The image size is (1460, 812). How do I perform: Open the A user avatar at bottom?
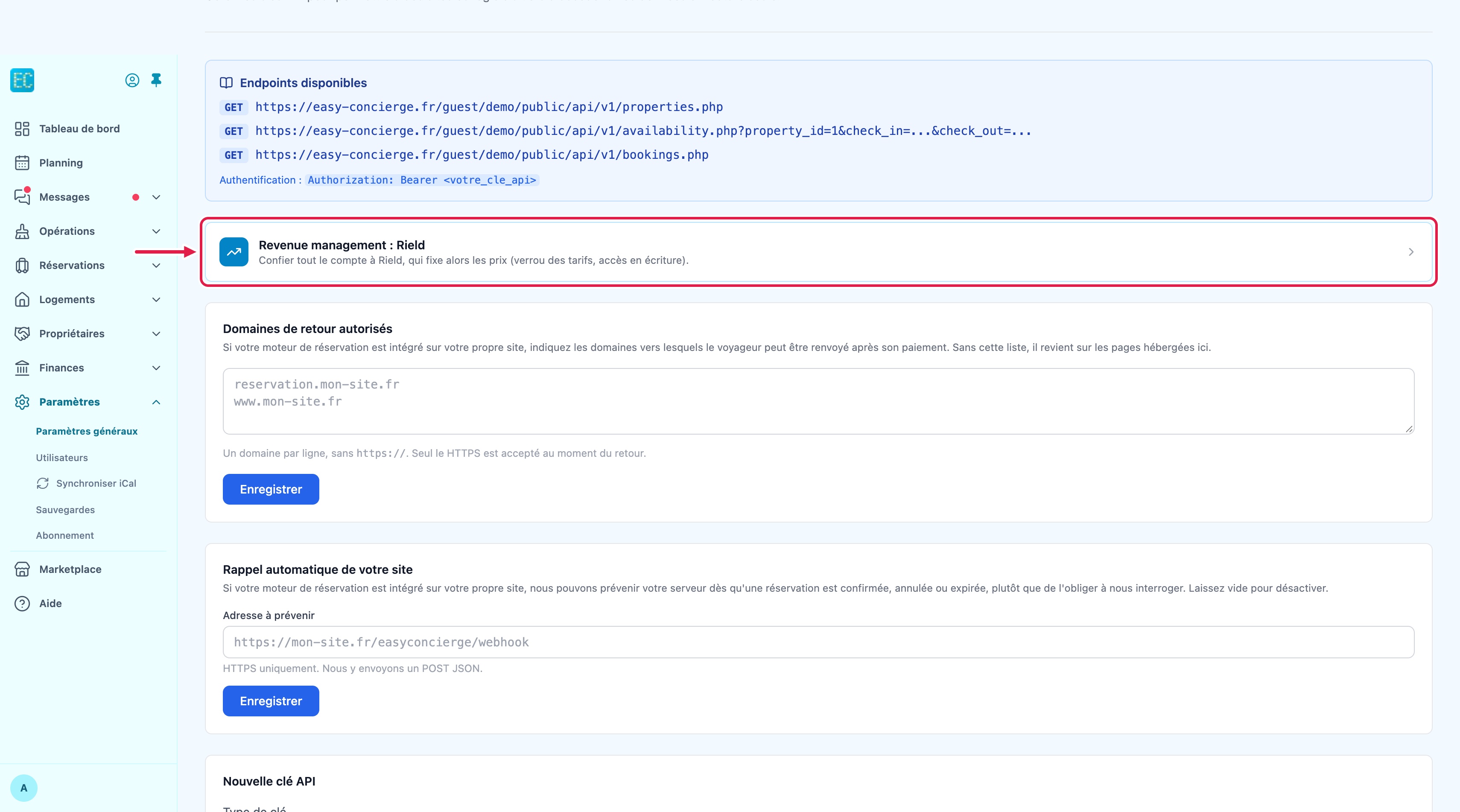click(24, 788)
